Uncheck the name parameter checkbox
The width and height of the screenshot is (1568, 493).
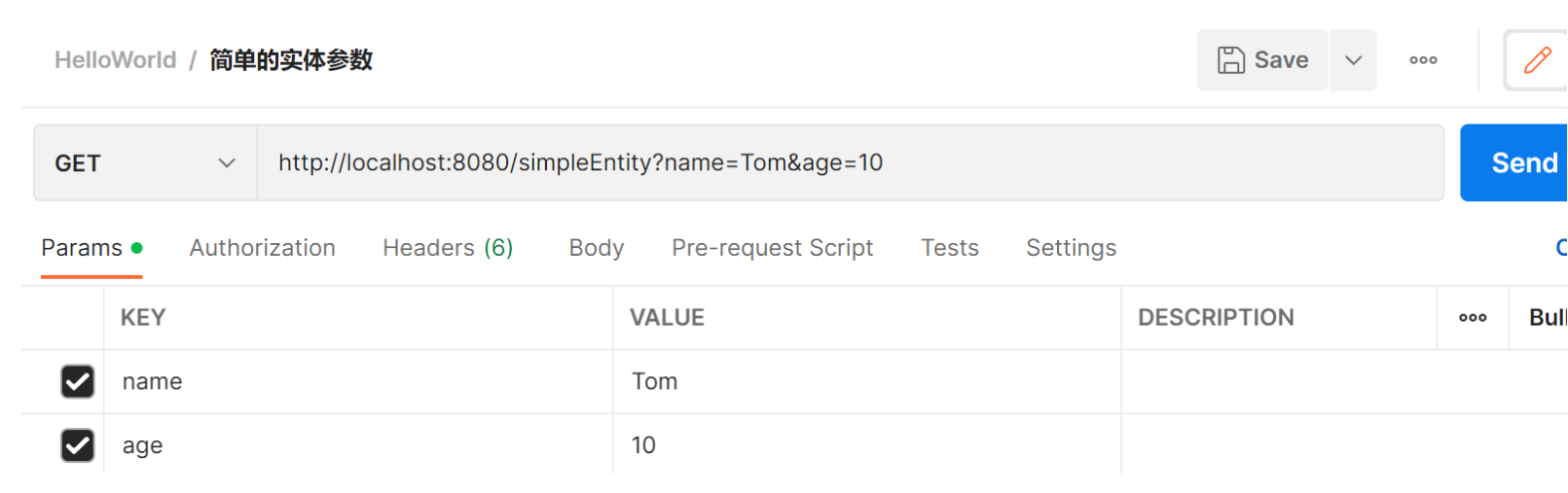[x=78, y=381]
